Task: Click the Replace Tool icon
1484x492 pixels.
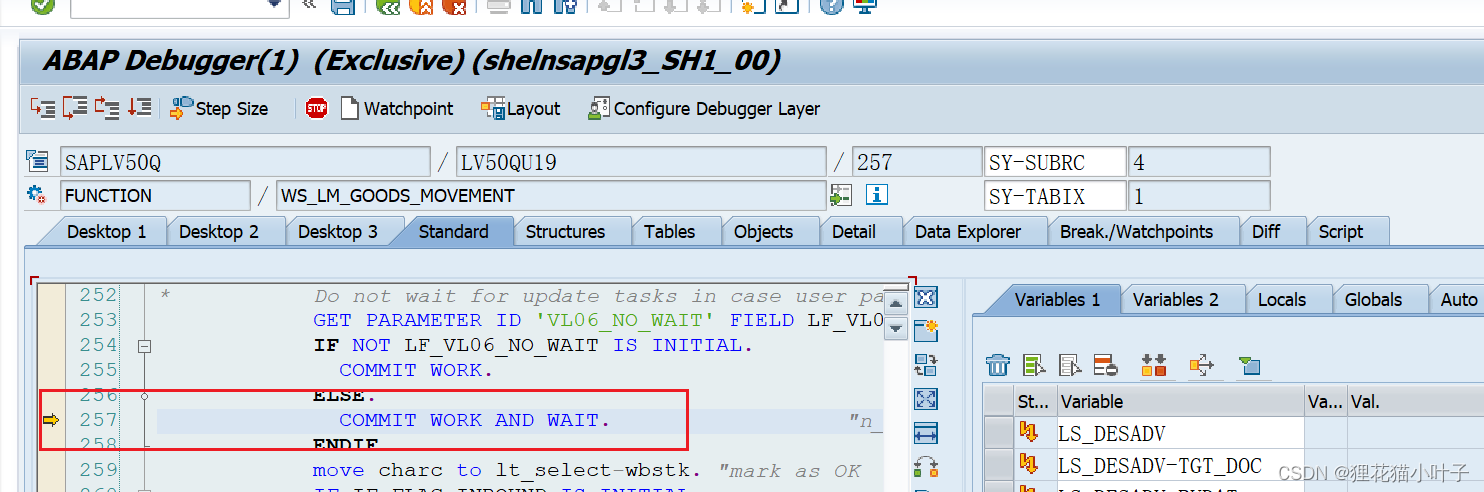Action: coord(926,365)
